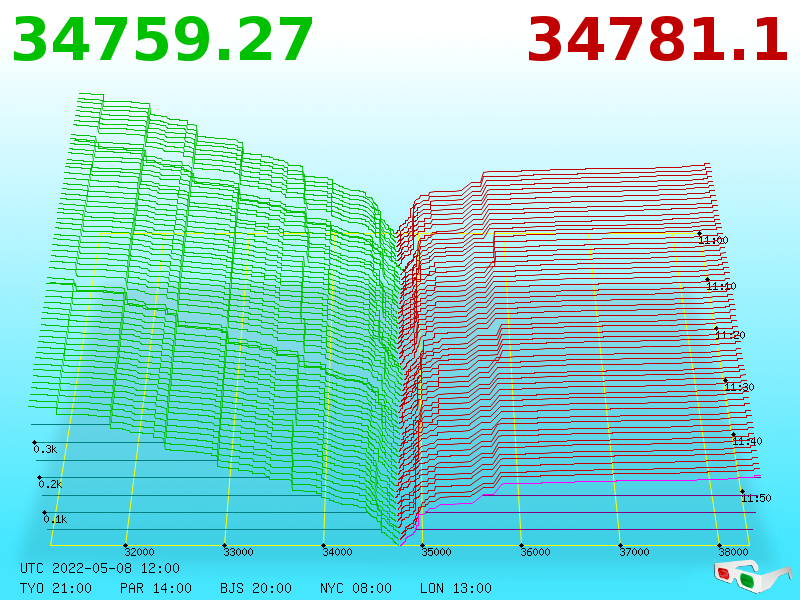Click the 33000 price axis label
The image size is (800, 600).
(x=238, y=552)
